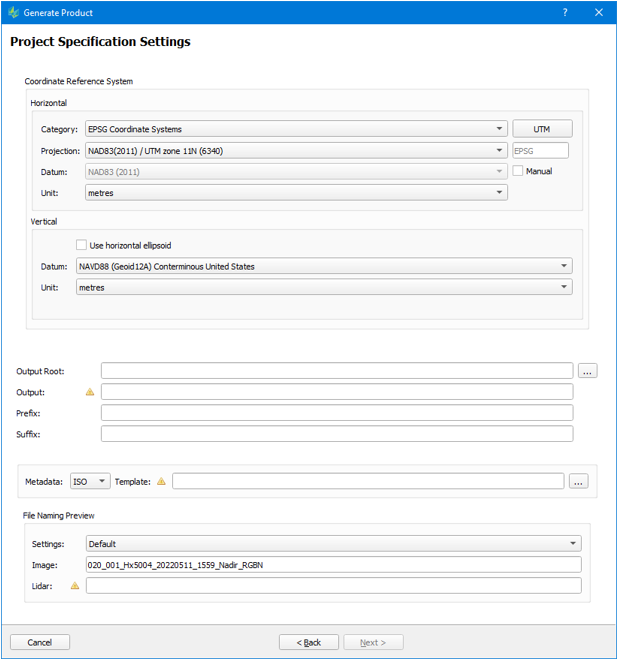Go to previous page with Back
The height and width of the screenshot is (660, 618).
(309, 642)
